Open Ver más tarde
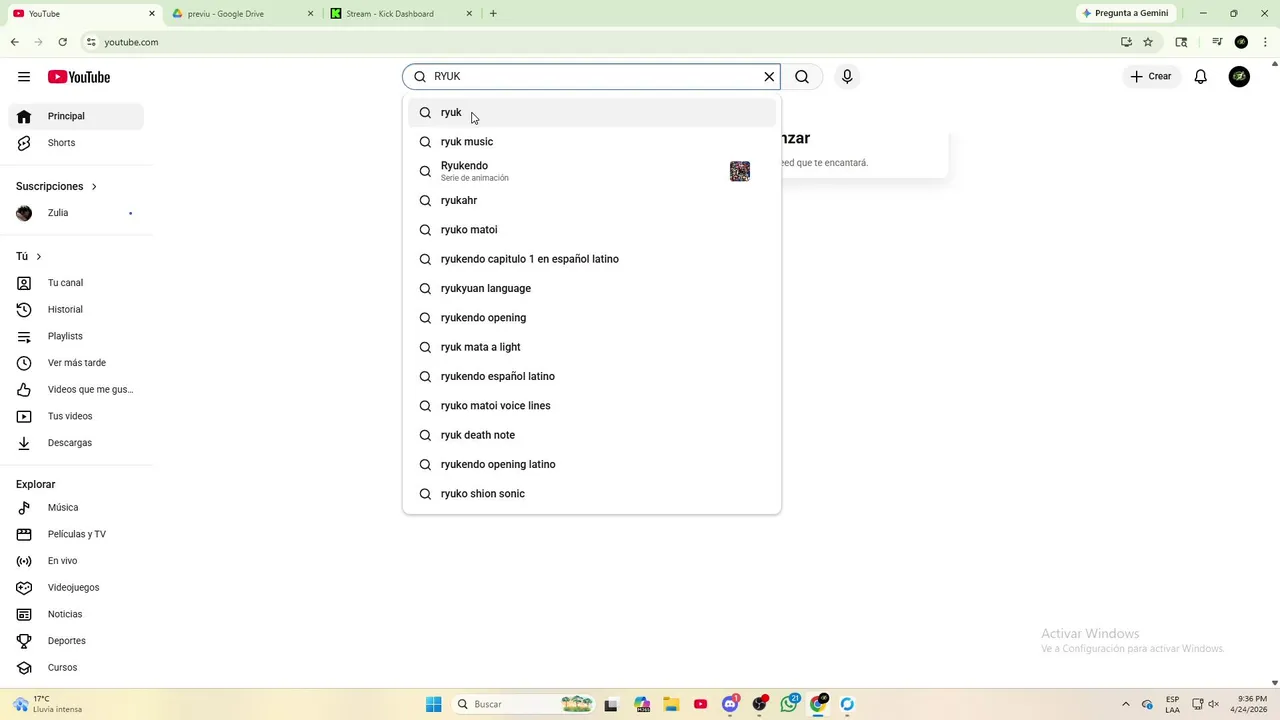1280x720 pixels. click(76, 363)
